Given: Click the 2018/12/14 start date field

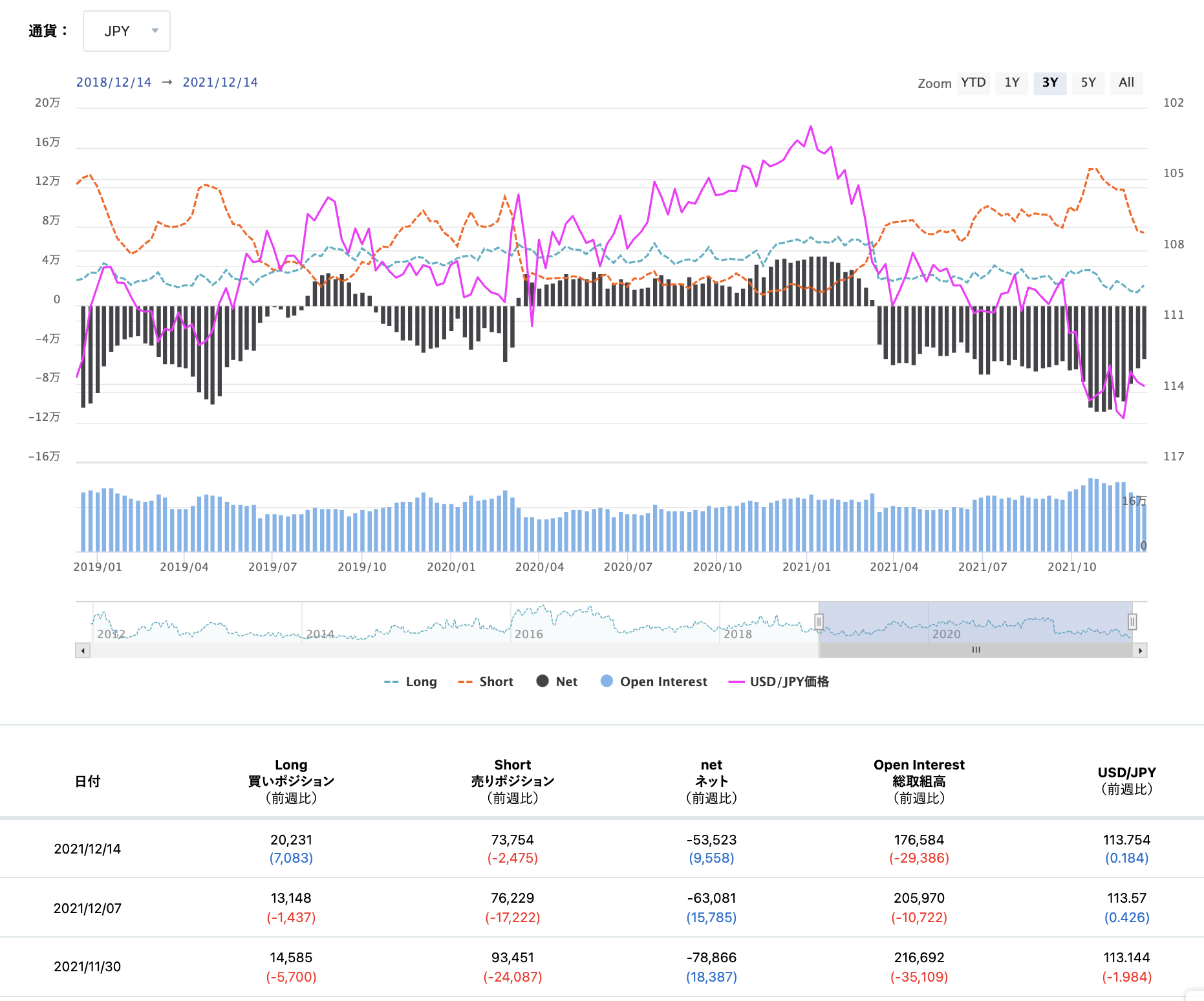Looking at the screenshot, I should coord(114,82).
